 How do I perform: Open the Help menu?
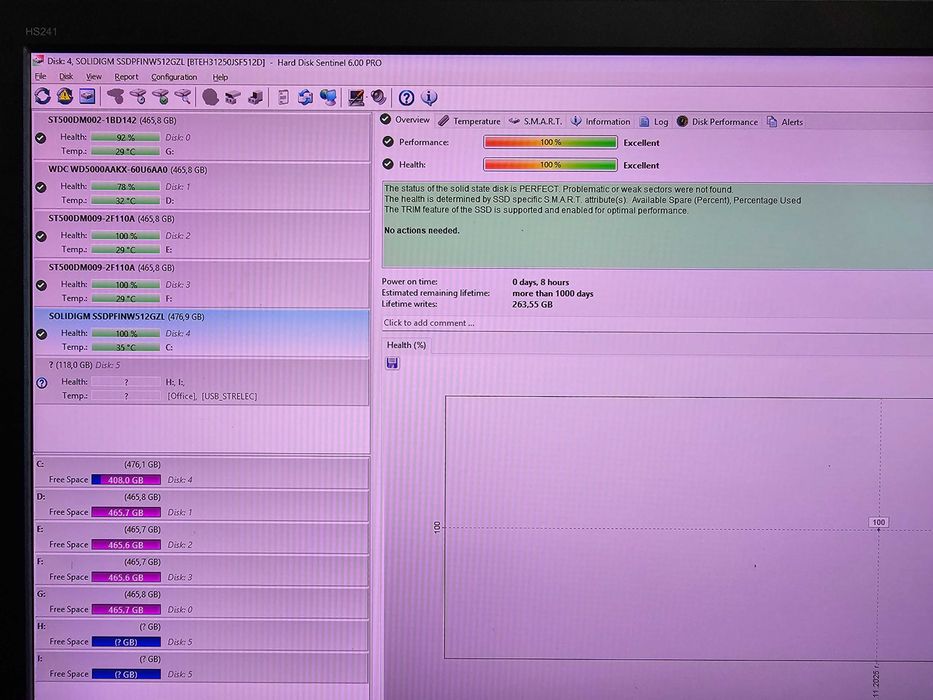pos(220,77)
